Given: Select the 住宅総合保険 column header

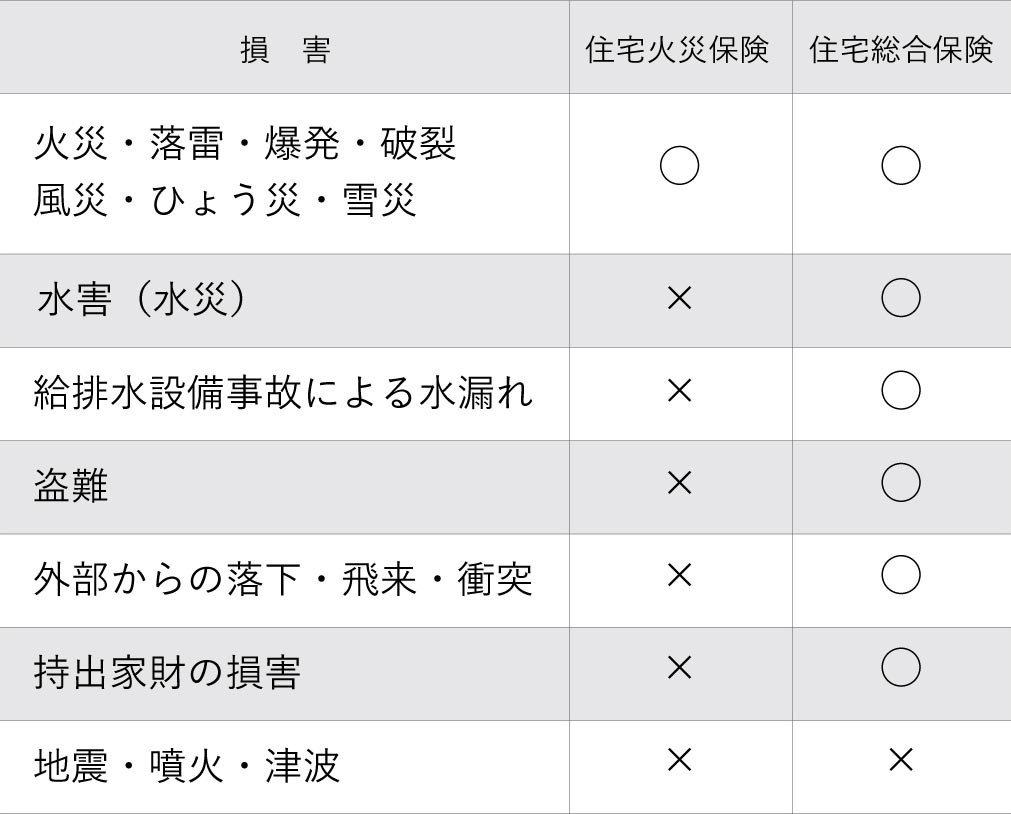Looking at the screenshot, I should [x=901, y=50].
